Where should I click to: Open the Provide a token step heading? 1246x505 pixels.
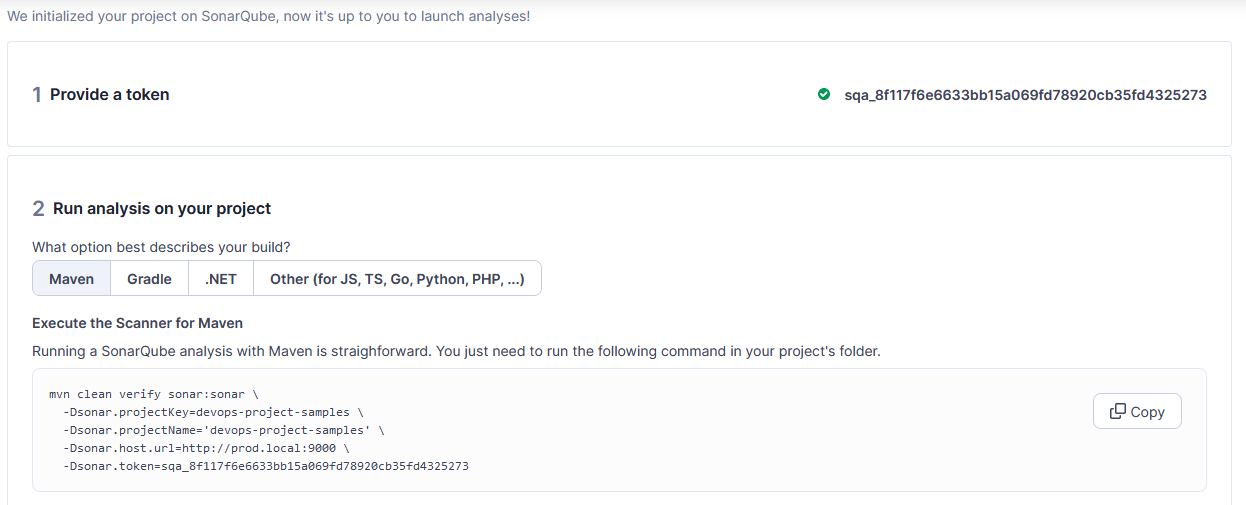tap(110, 95)
